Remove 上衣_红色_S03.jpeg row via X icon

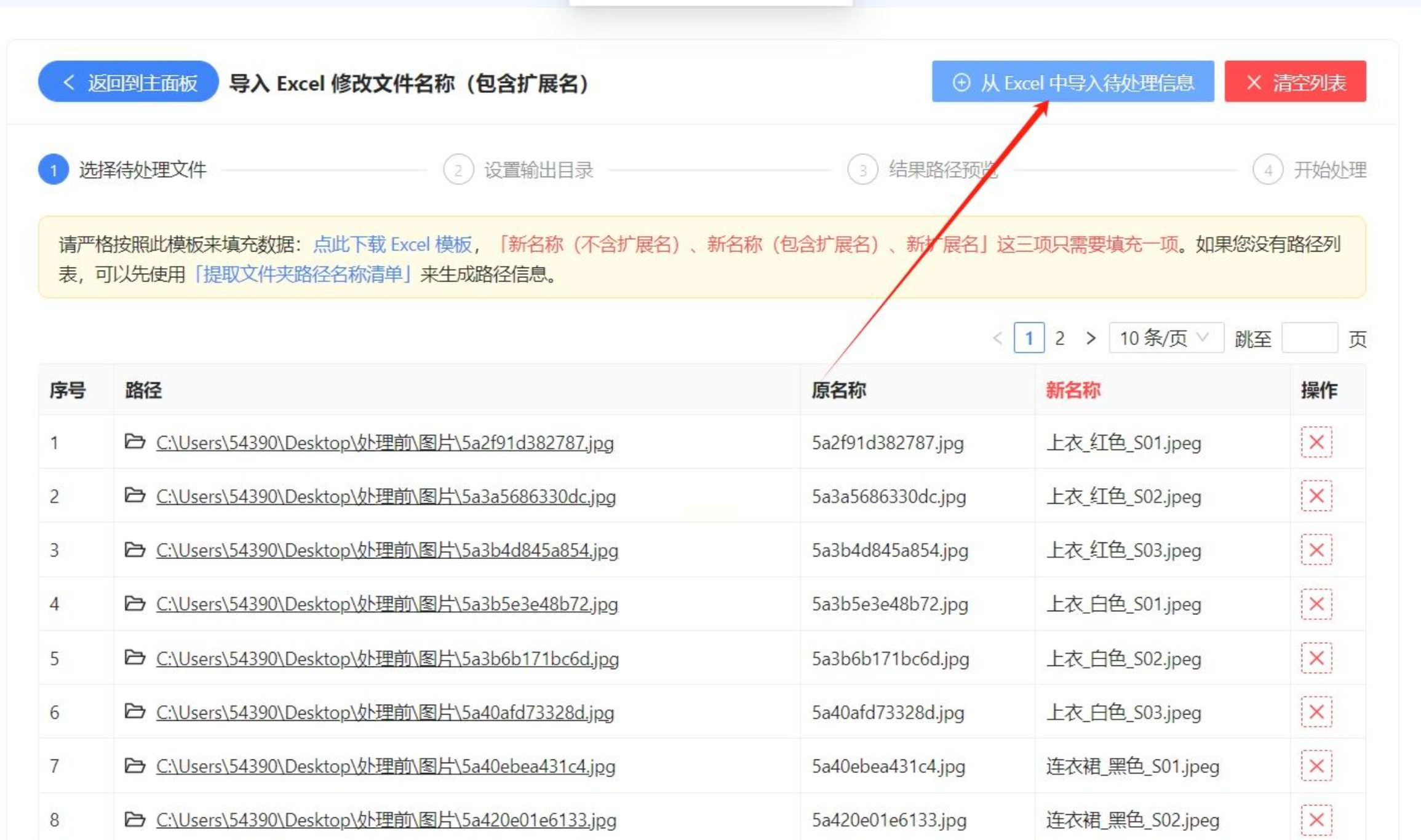tap(1316, 550)
